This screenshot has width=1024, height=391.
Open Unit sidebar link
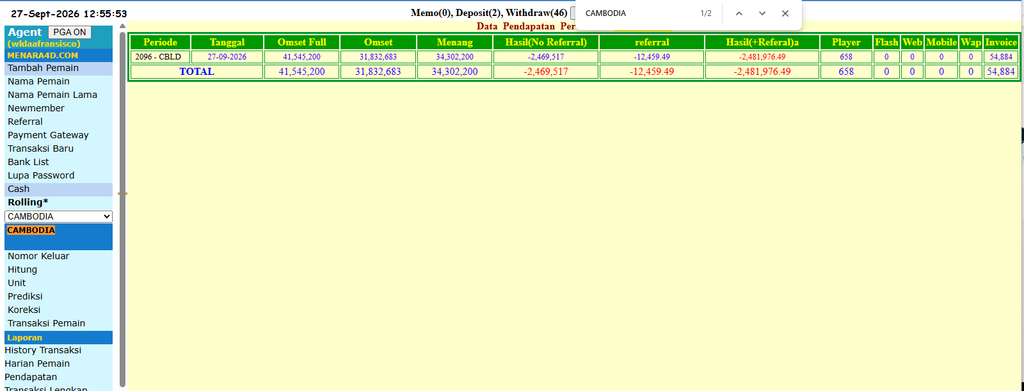pos(16,283)
